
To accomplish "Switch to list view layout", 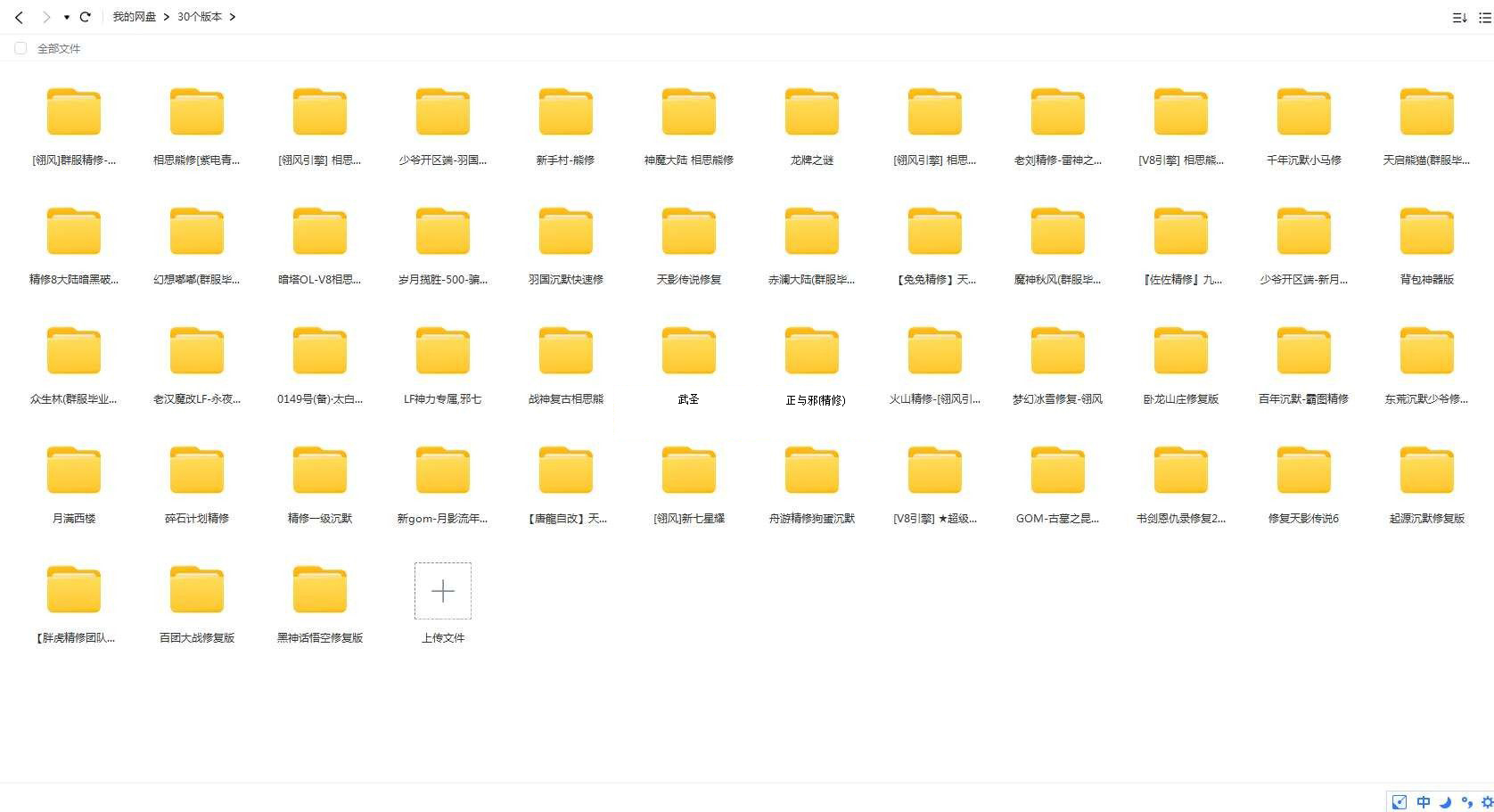I will point(1485,18).
